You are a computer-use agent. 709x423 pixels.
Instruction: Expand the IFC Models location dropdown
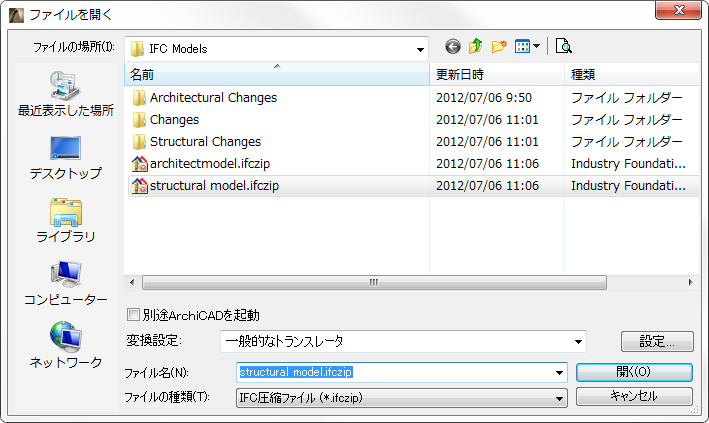pyautogui.click(x=420, y=49)
